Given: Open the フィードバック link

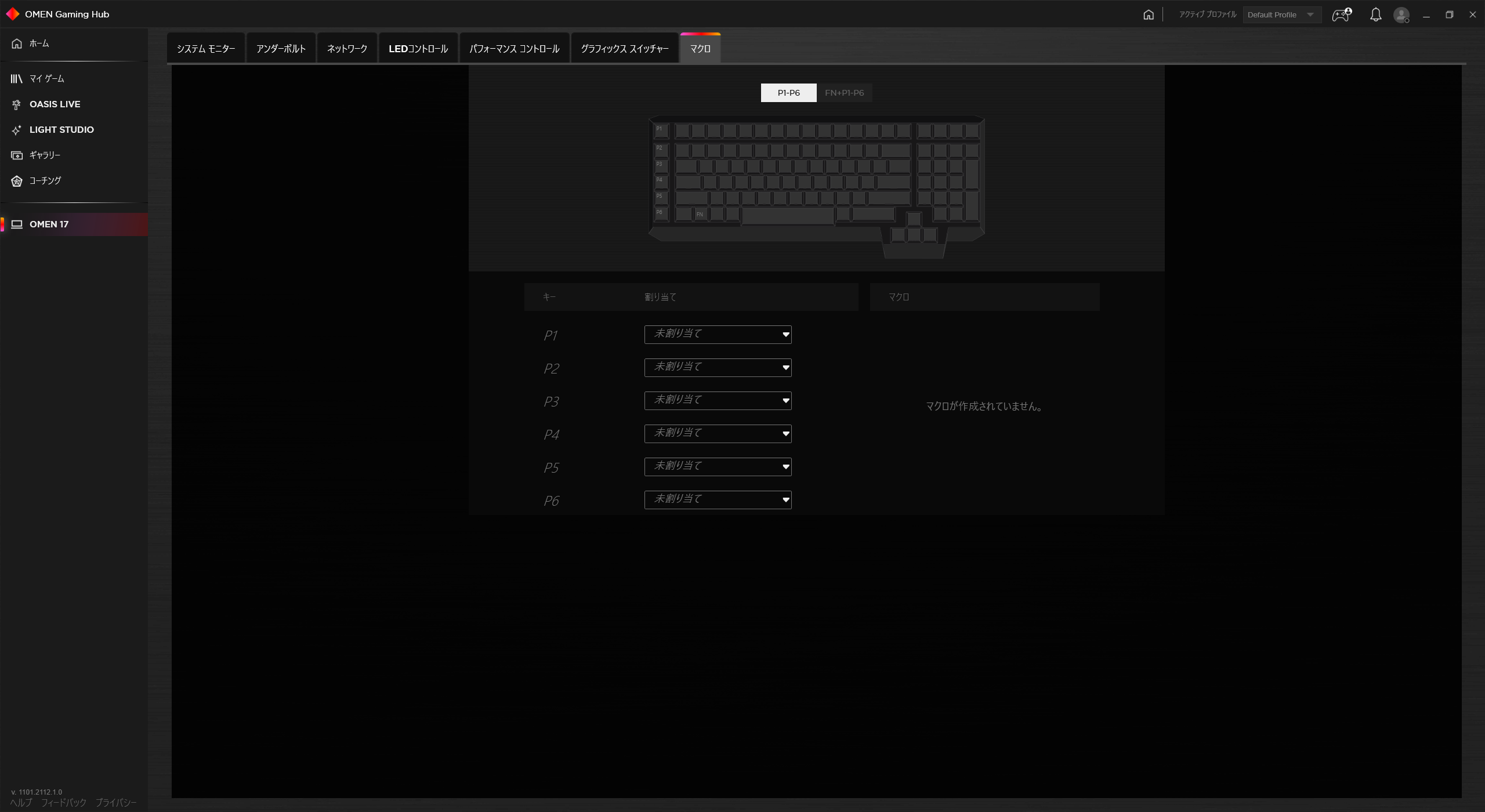Looking at the screenshot, I should [63, 803].
